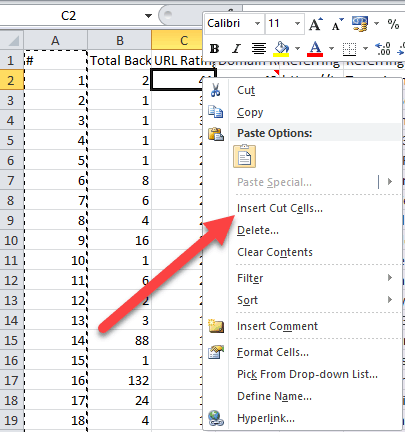Image resolution: width=405 pixels, height=432 pixels.
Task: Toggle Bold in mini toolbar
Action: point(214,49)
